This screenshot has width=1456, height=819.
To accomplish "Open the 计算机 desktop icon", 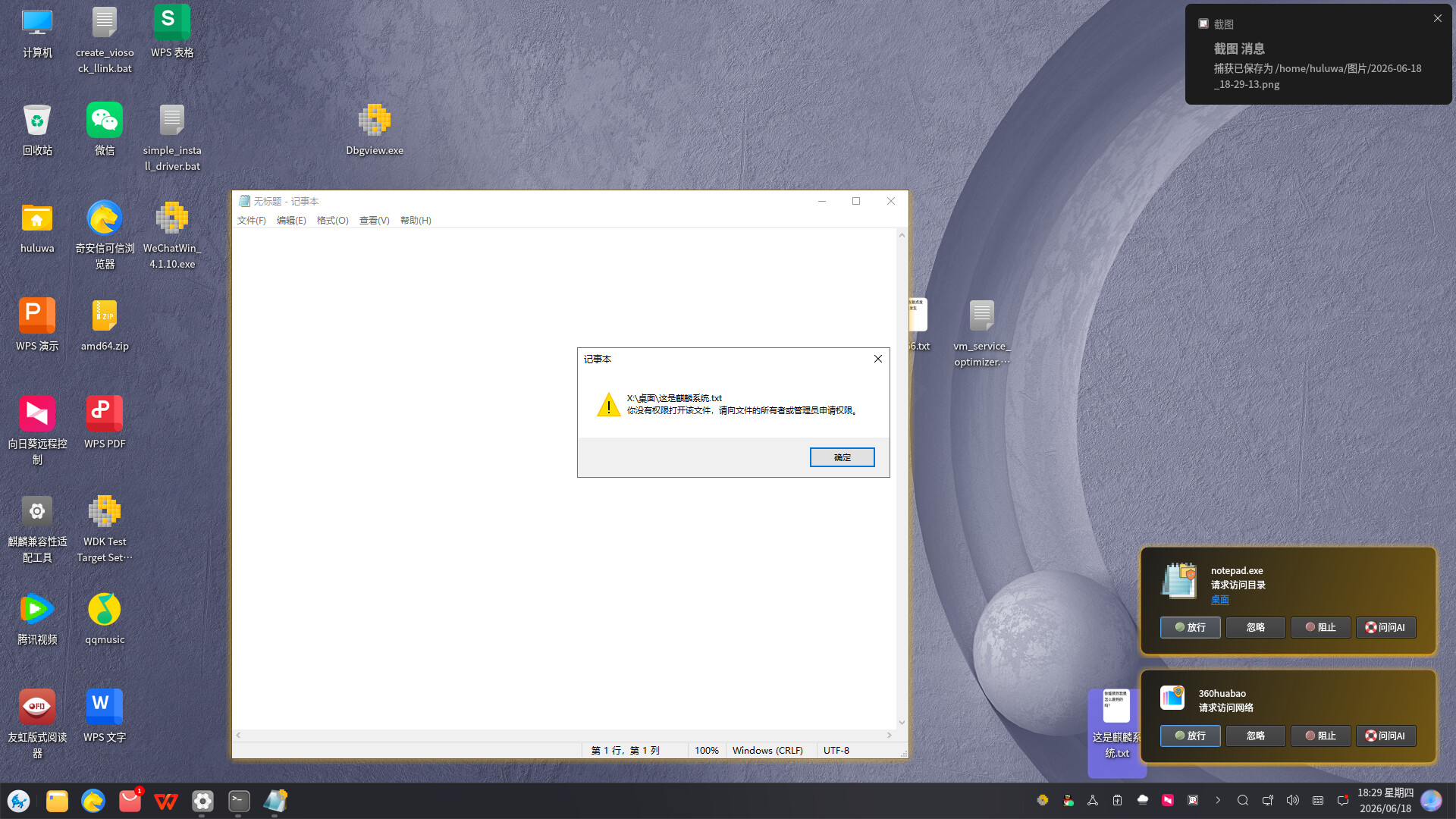I will tap(37, 32).
